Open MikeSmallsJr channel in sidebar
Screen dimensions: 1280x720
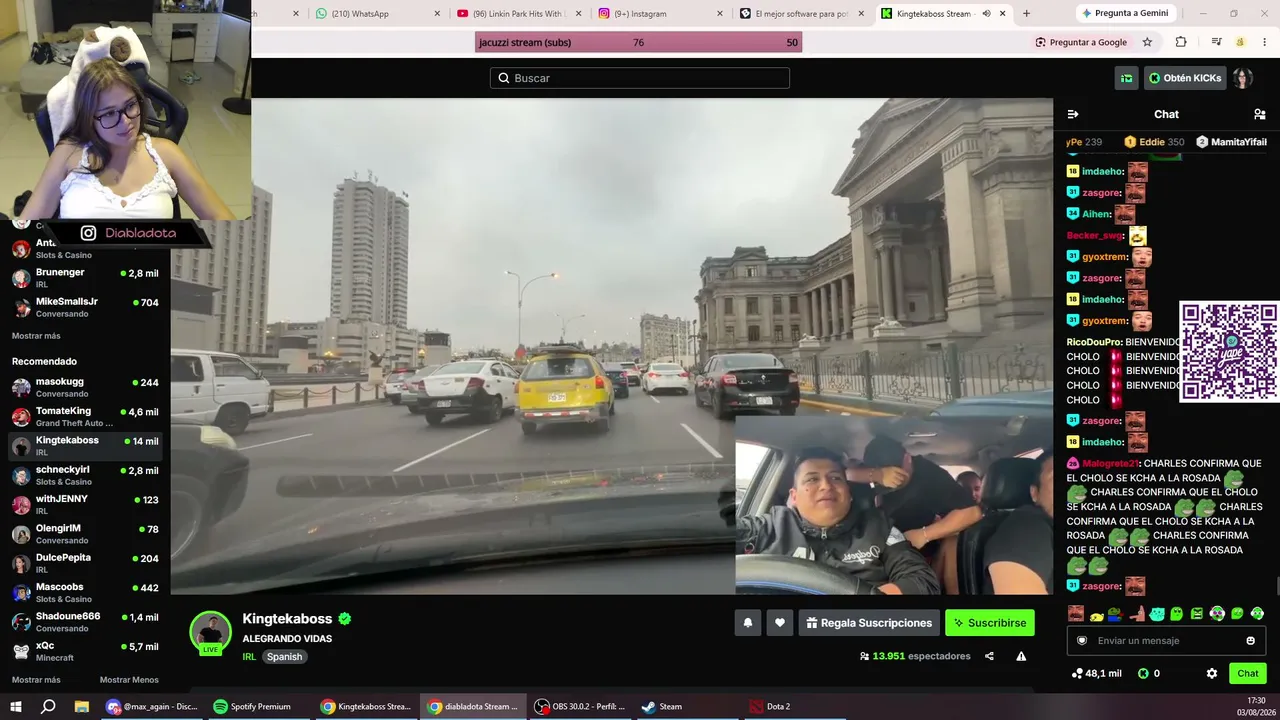pos(85,307)
